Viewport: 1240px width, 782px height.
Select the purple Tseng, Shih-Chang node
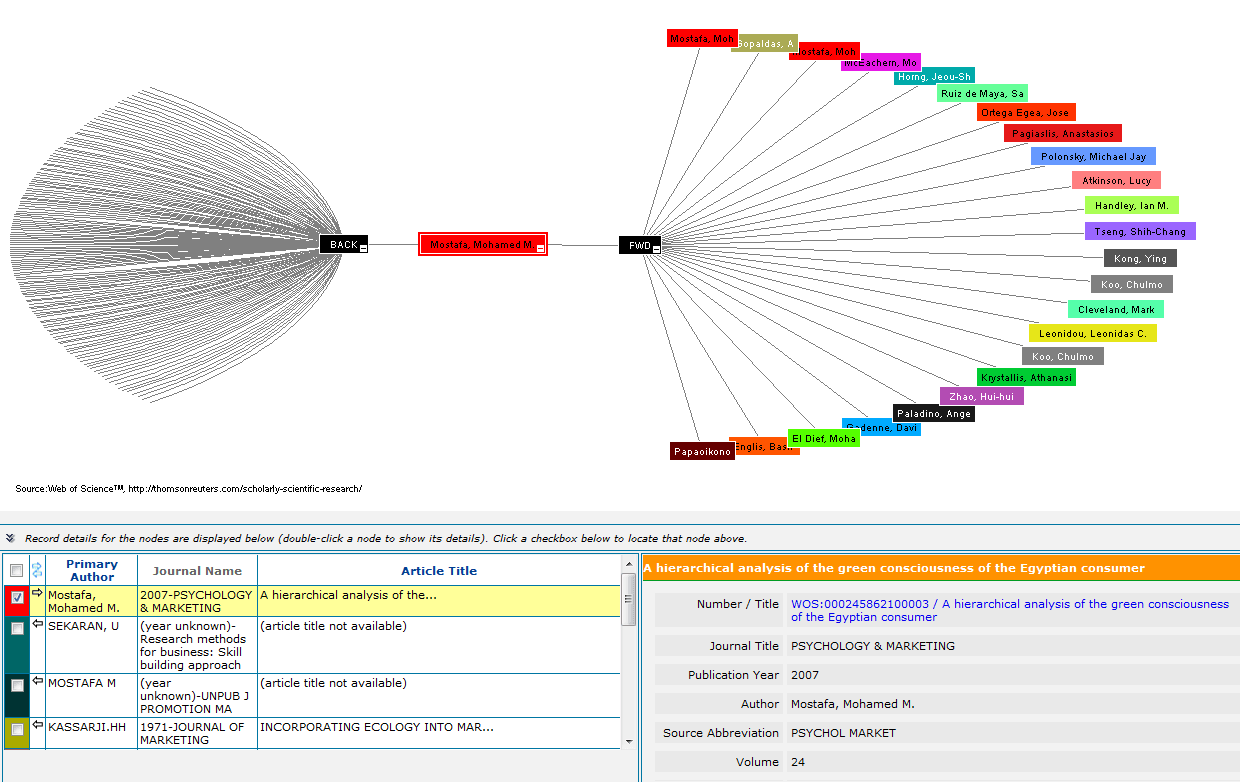(1140, 231)
